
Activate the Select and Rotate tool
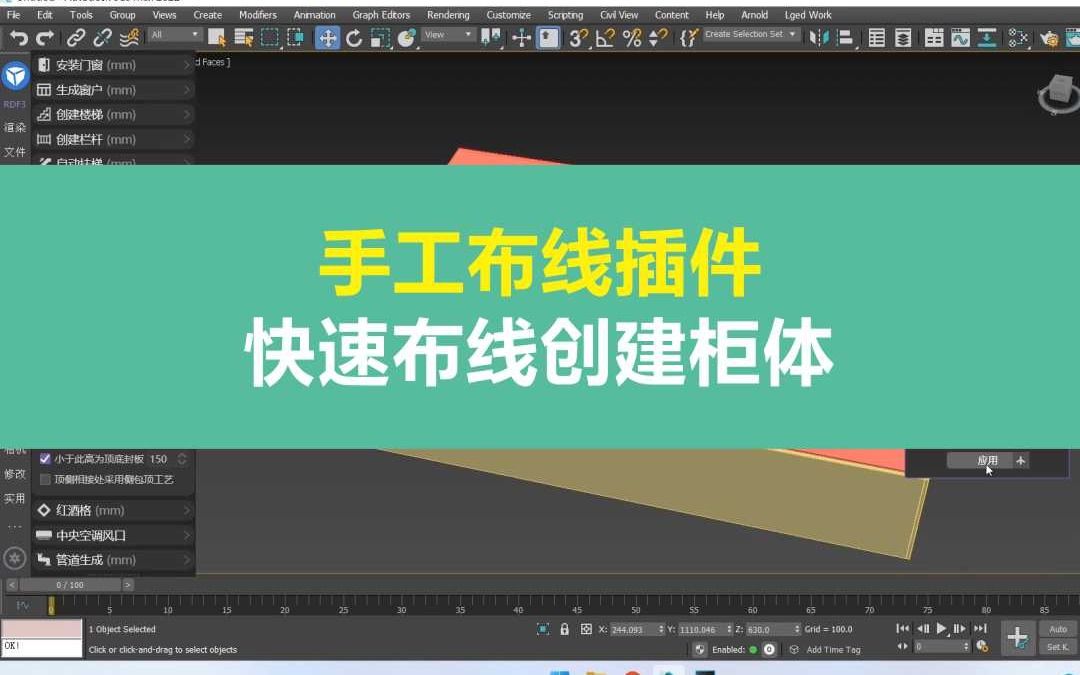click(x=354, y=38)
